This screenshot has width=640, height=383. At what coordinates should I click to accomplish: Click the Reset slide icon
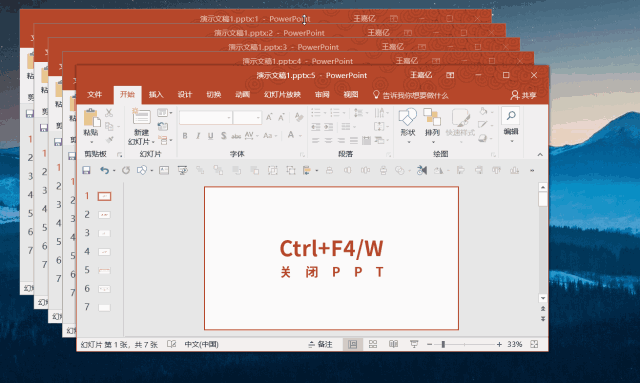(x=163, y=127)
